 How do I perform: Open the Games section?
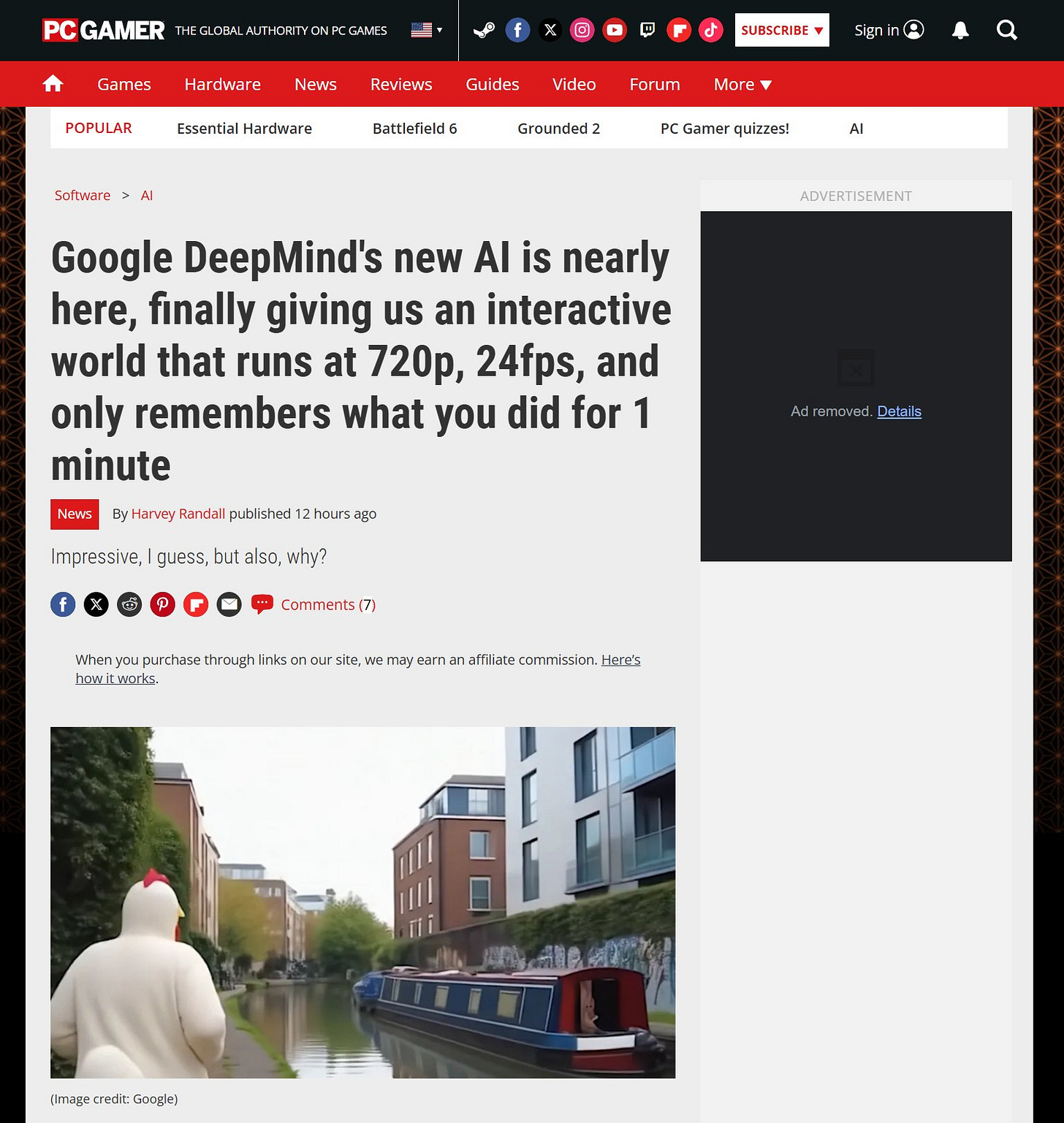click(124, 84)
